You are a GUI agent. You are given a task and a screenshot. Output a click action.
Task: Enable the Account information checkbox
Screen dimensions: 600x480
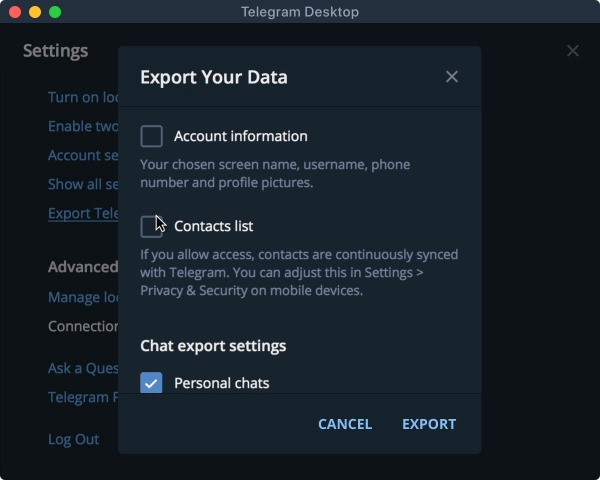(x=152, y=136)
